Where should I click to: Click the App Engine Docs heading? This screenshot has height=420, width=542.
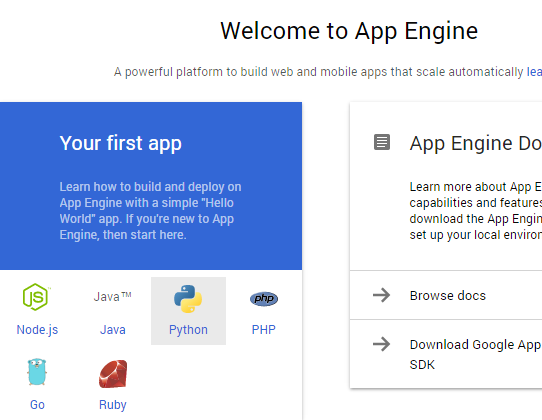476,143
